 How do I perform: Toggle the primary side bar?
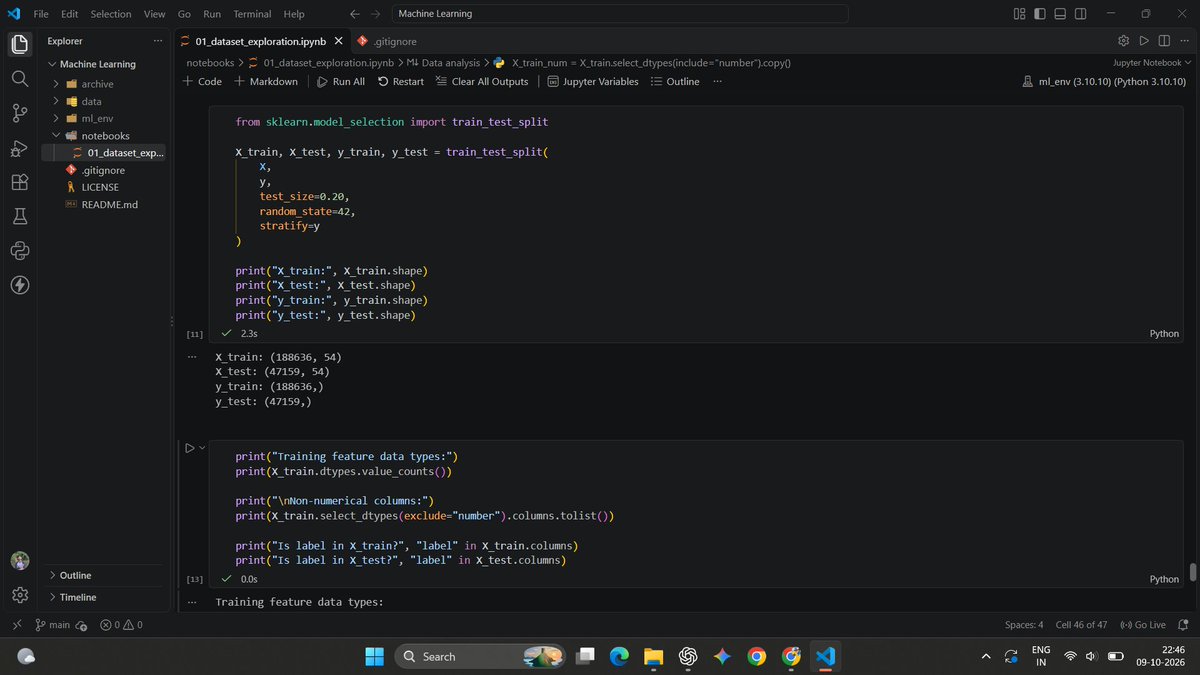tap(1040, 14)
